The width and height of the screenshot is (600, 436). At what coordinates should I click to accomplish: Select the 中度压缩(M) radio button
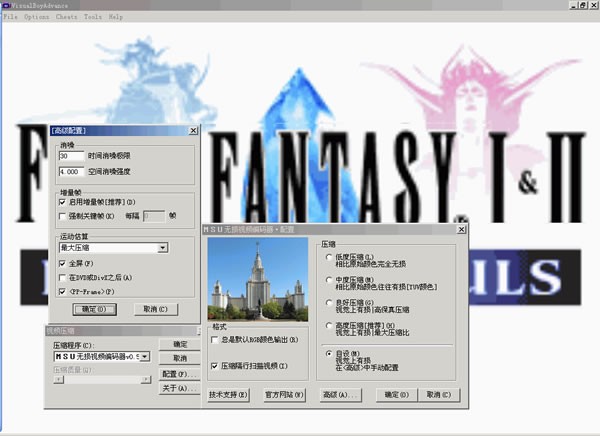329,280
